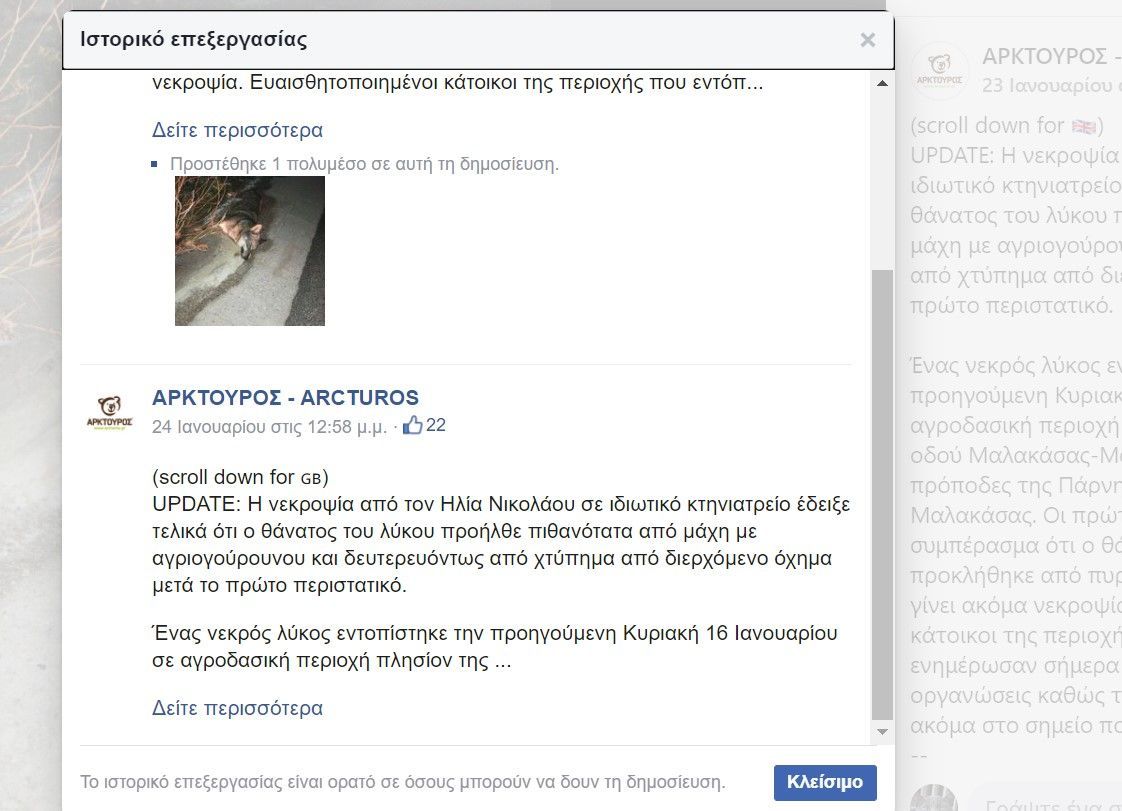Click scrollbar track above the thumb
The height and width of the screenshot is (811, 1122).
tap(882, 180)
